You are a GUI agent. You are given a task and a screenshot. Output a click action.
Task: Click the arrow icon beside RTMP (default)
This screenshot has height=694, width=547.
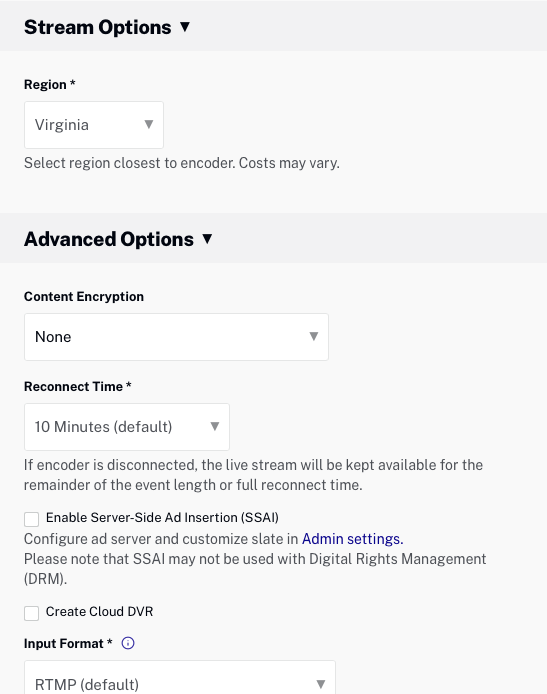tap(321, 684)
